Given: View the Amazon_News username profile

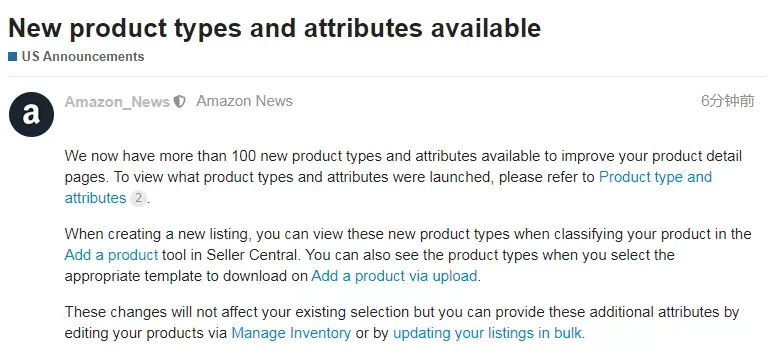Looking at the screenshot, I should [x=117, y=102].
